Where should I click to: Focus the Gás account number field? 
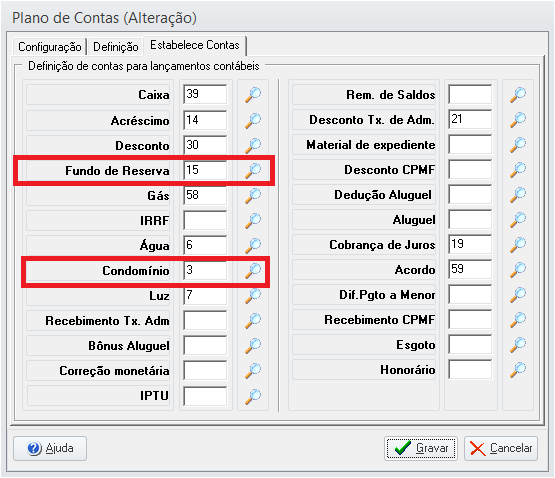[x=205, y=195]
